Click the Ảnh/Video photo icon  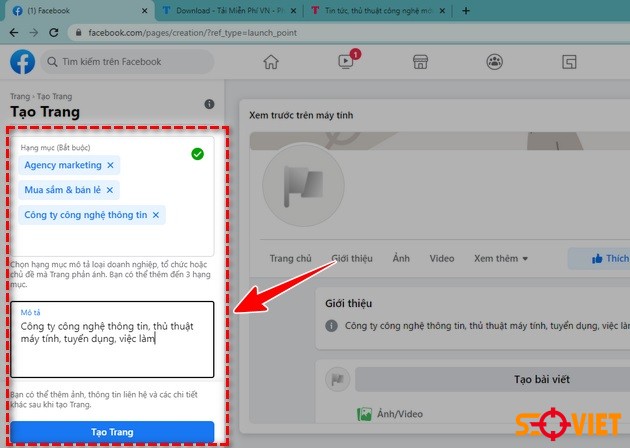tap(364, 414)
